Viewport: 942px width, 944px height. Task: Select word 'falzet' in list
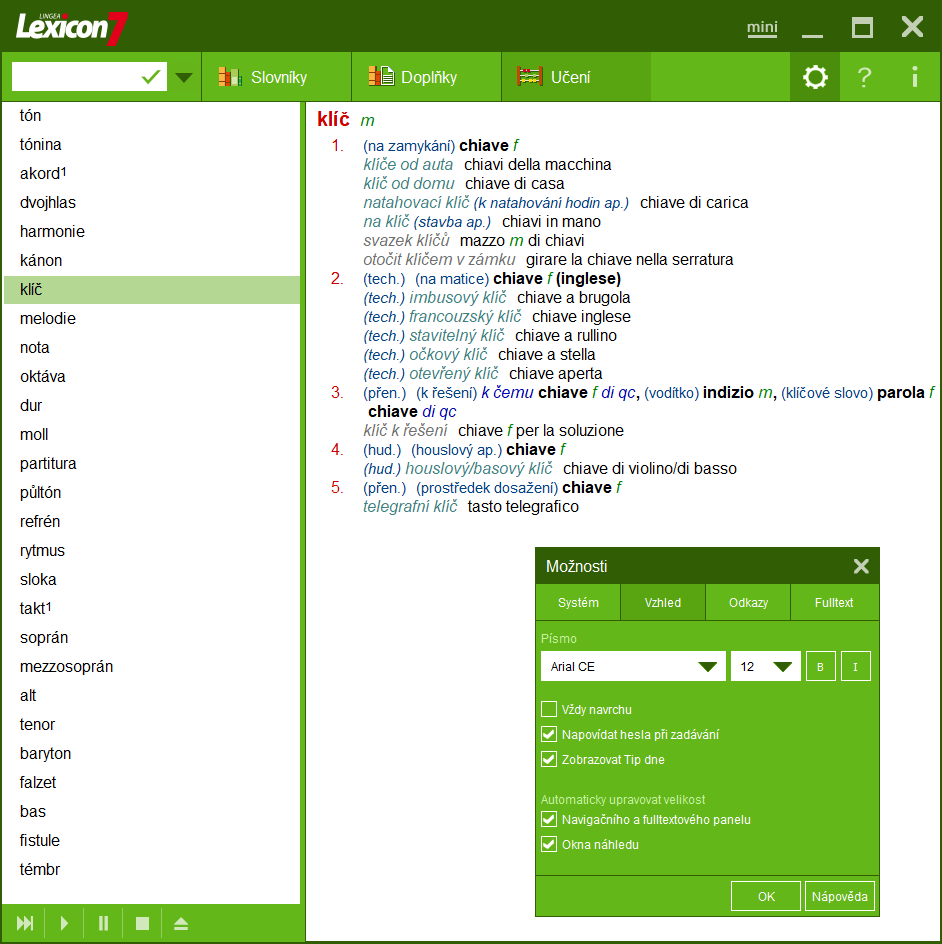pyautogui.click(x=152, y=782)
